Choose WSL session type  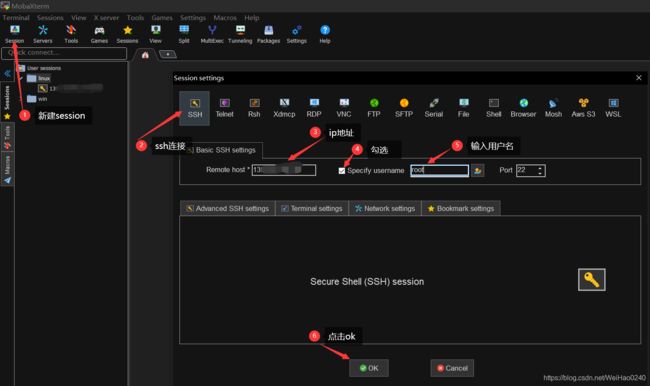(x=613, y=108)
